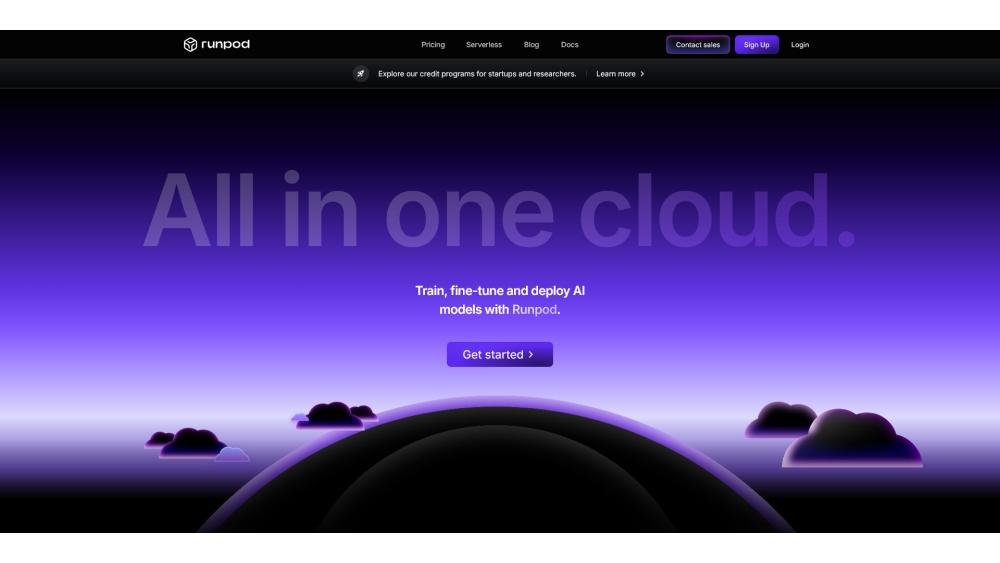
Task: Click the Runpod cube logo icon
Action: [x=190, y=45]
